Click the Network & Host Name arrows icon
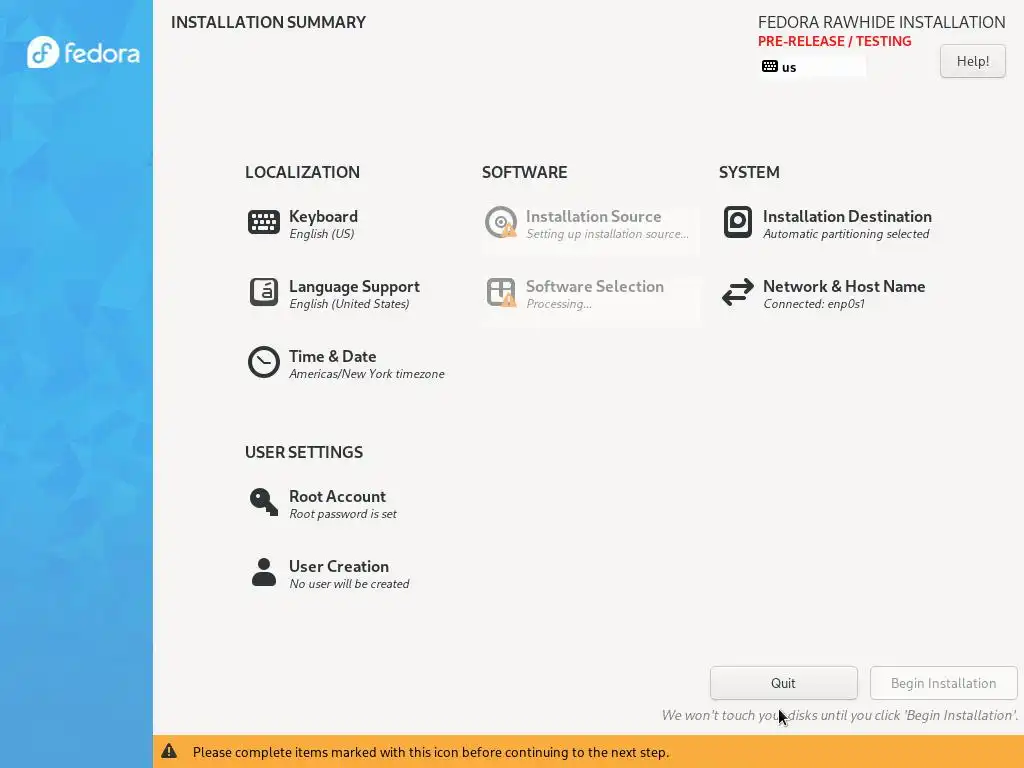This screenshot has width=1024, height=768. click(x=738, y=292)
